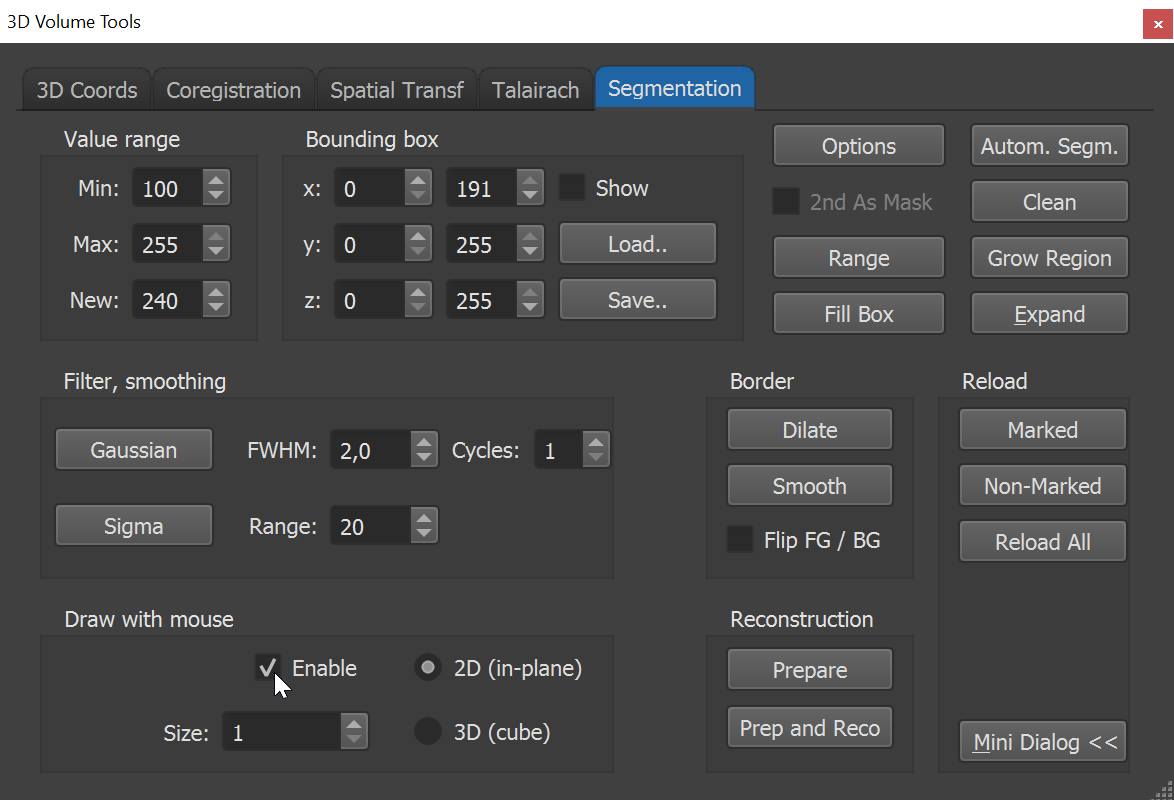The image size is (1174, 800).
Task: Increase the draw Size spinner up arrow
Action: pyautogui.click(x=353, y=724)
